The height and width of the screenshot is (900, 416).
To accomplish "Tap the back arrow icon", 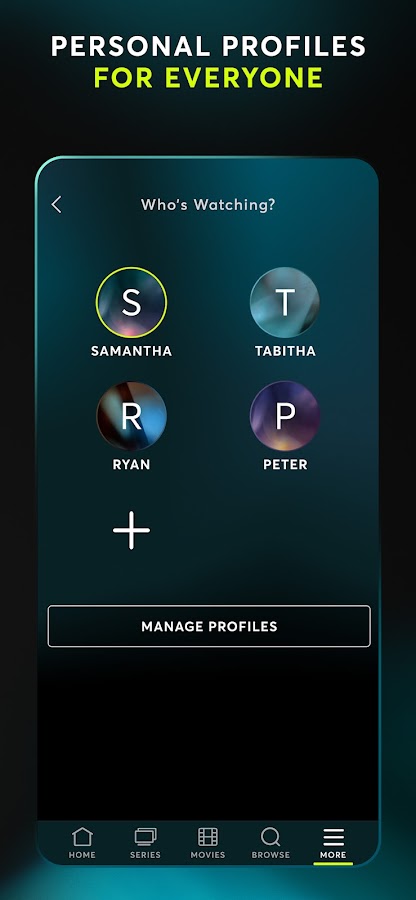I will [x=56, y=204].
